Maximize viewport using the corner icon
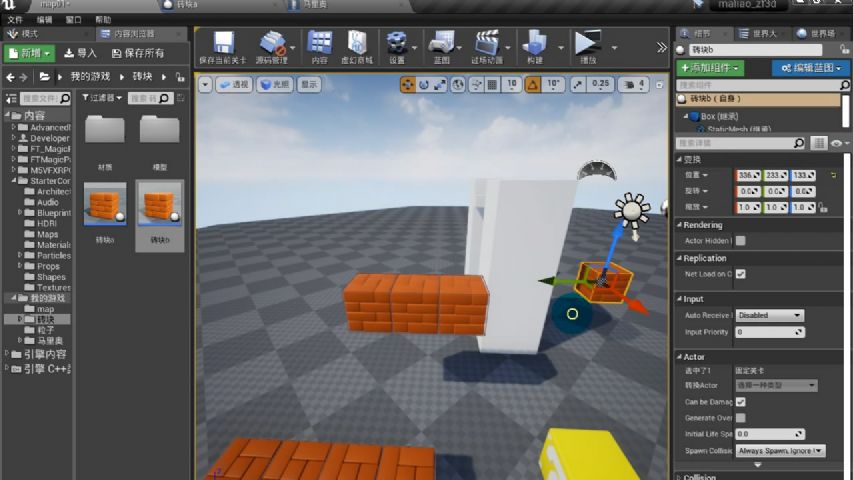The height and width of the screenshot is (480, 853). (x=659, y=85)
